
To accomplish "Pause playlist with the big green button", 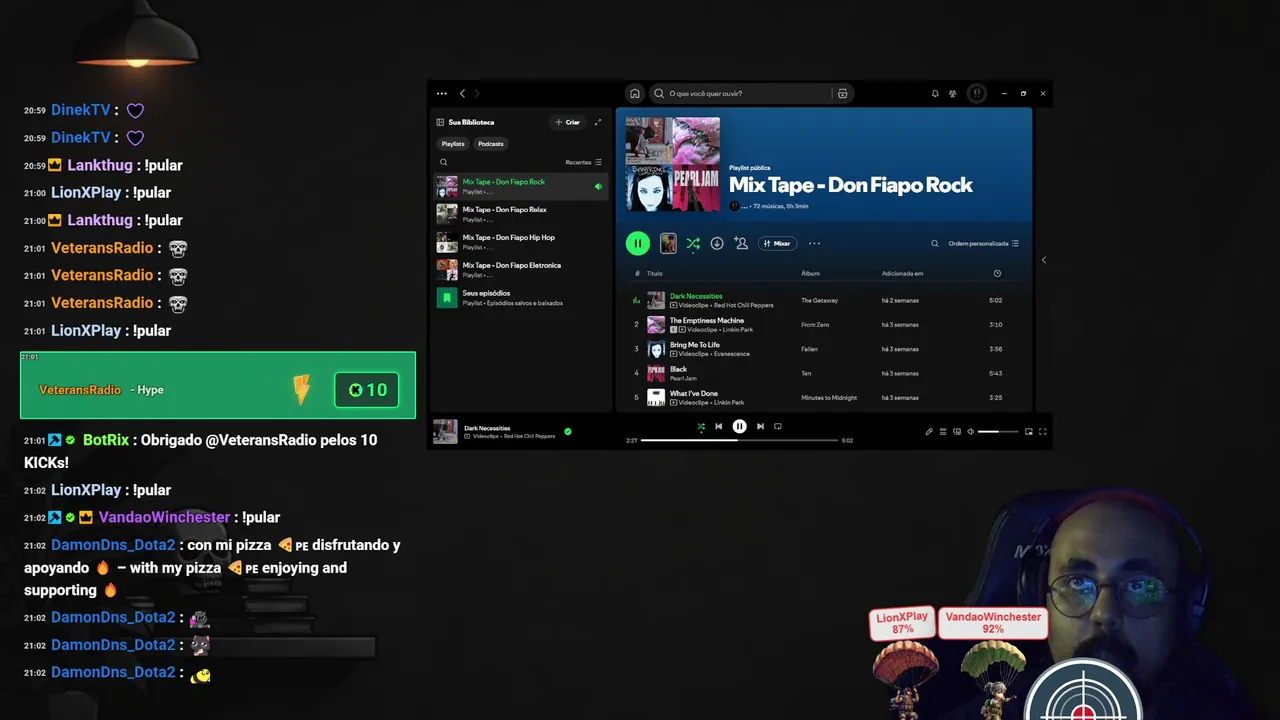I will point(637,243).
